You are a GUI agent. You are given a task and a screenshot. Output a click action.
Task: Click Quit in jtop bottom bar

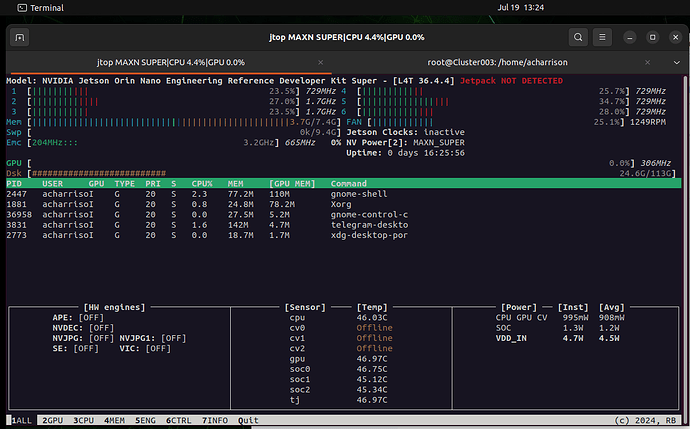248,420
